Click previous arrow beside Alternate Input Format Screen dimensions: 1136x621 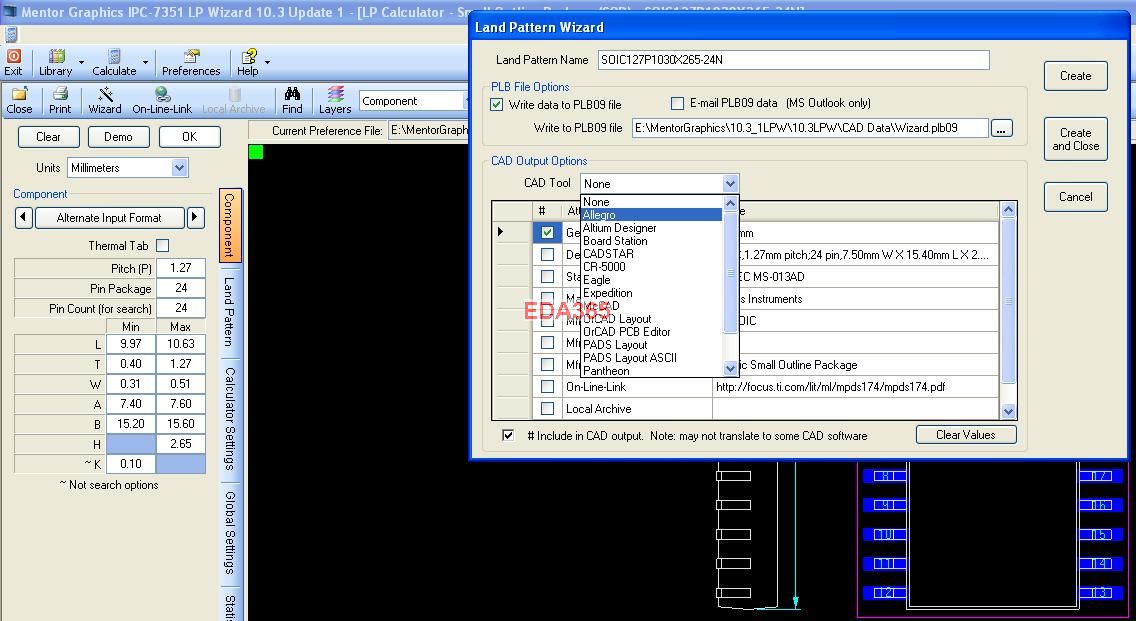click(24, 217)
